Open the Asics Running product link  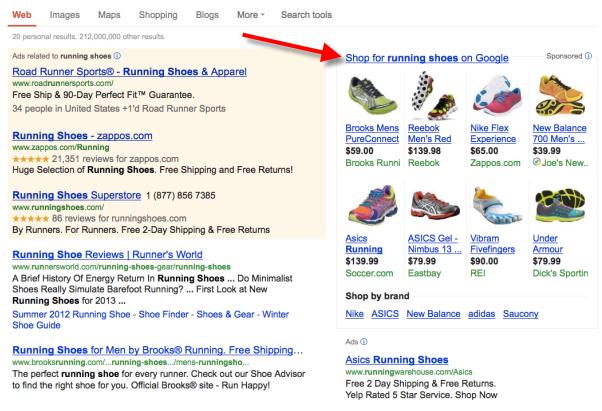point(364,244)
